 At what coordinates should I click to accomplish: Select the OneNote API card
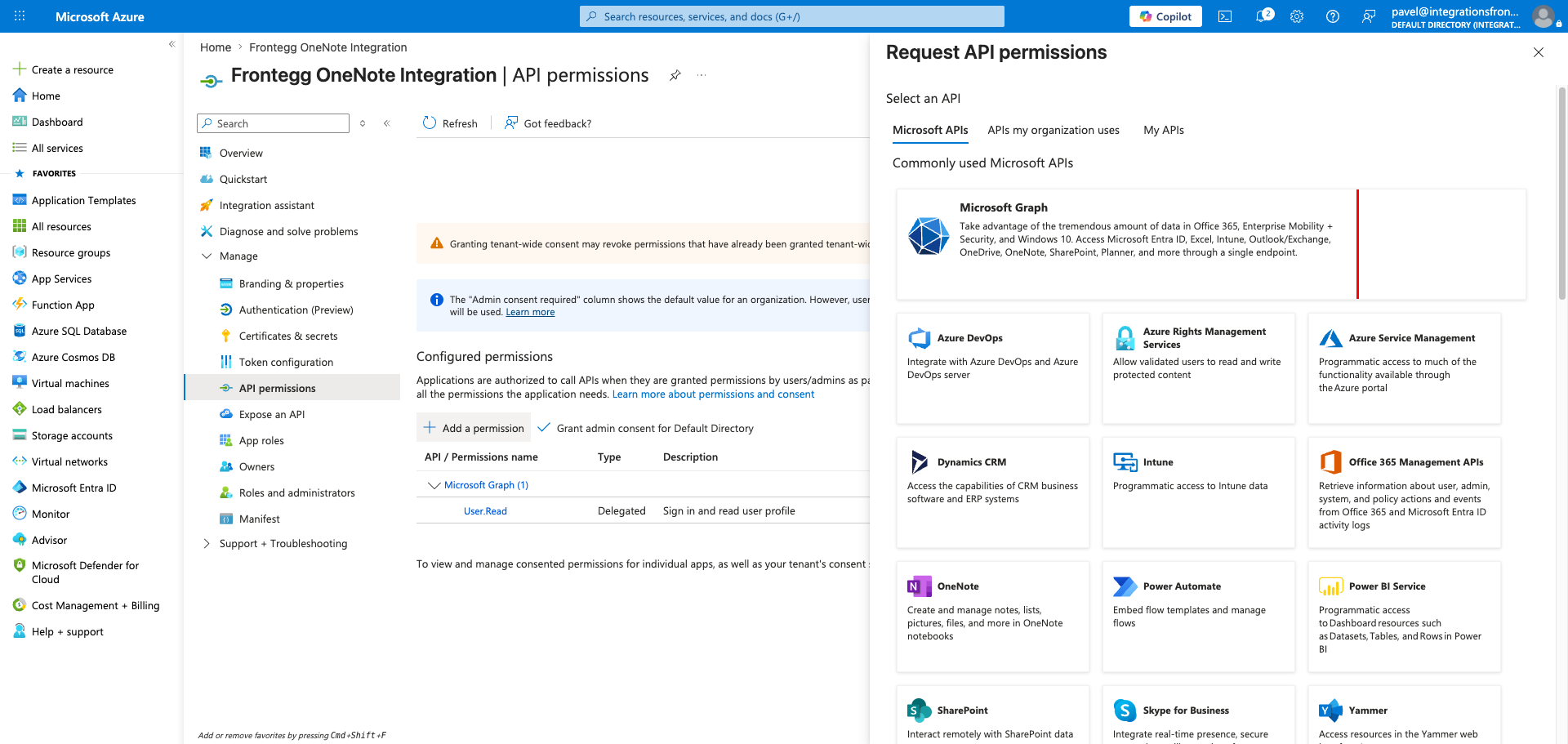coord(993,617)
